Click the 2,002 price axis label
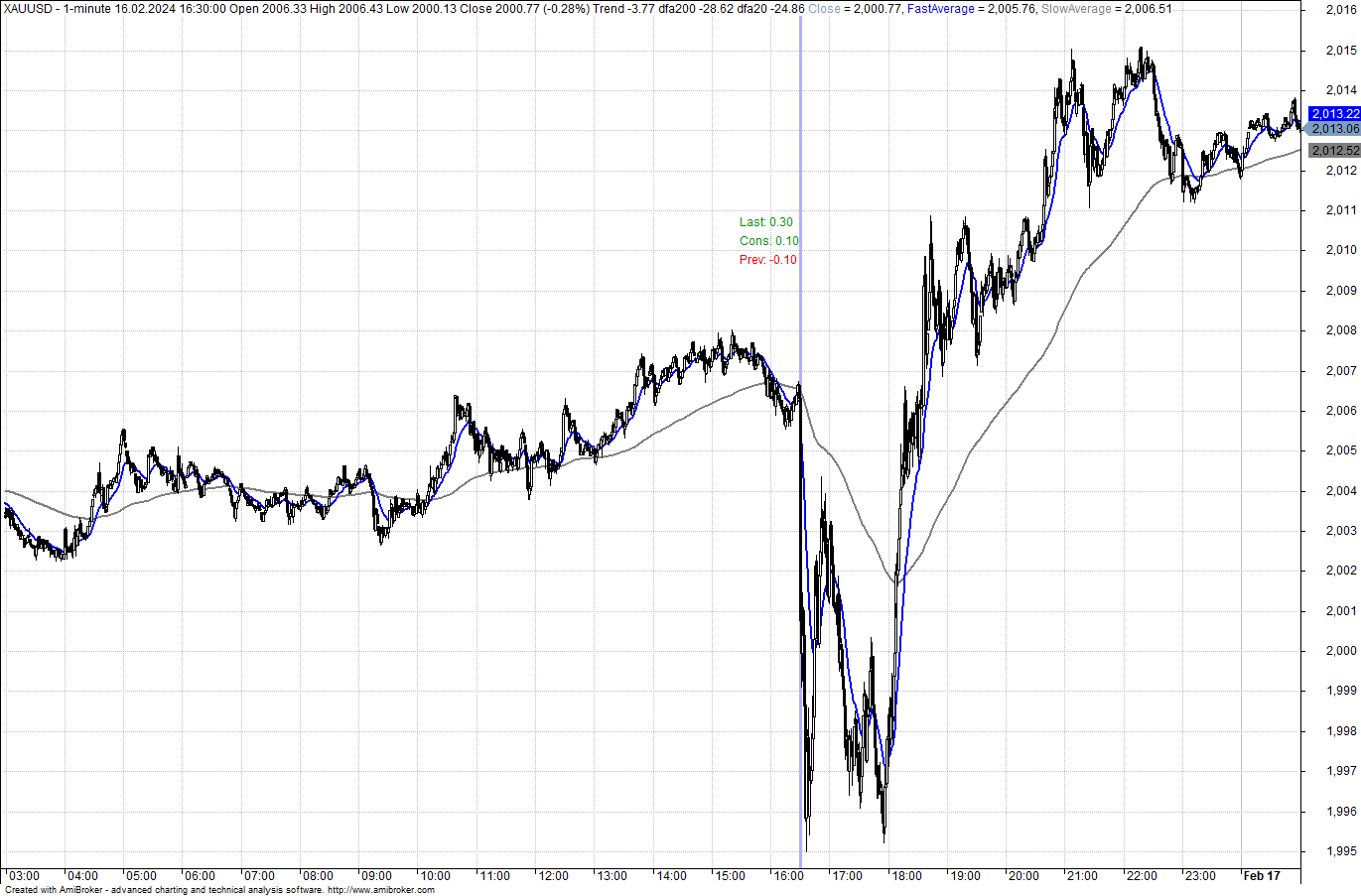The height and width of the screenshot is (896, 1361). click(x=1341, y=571)
